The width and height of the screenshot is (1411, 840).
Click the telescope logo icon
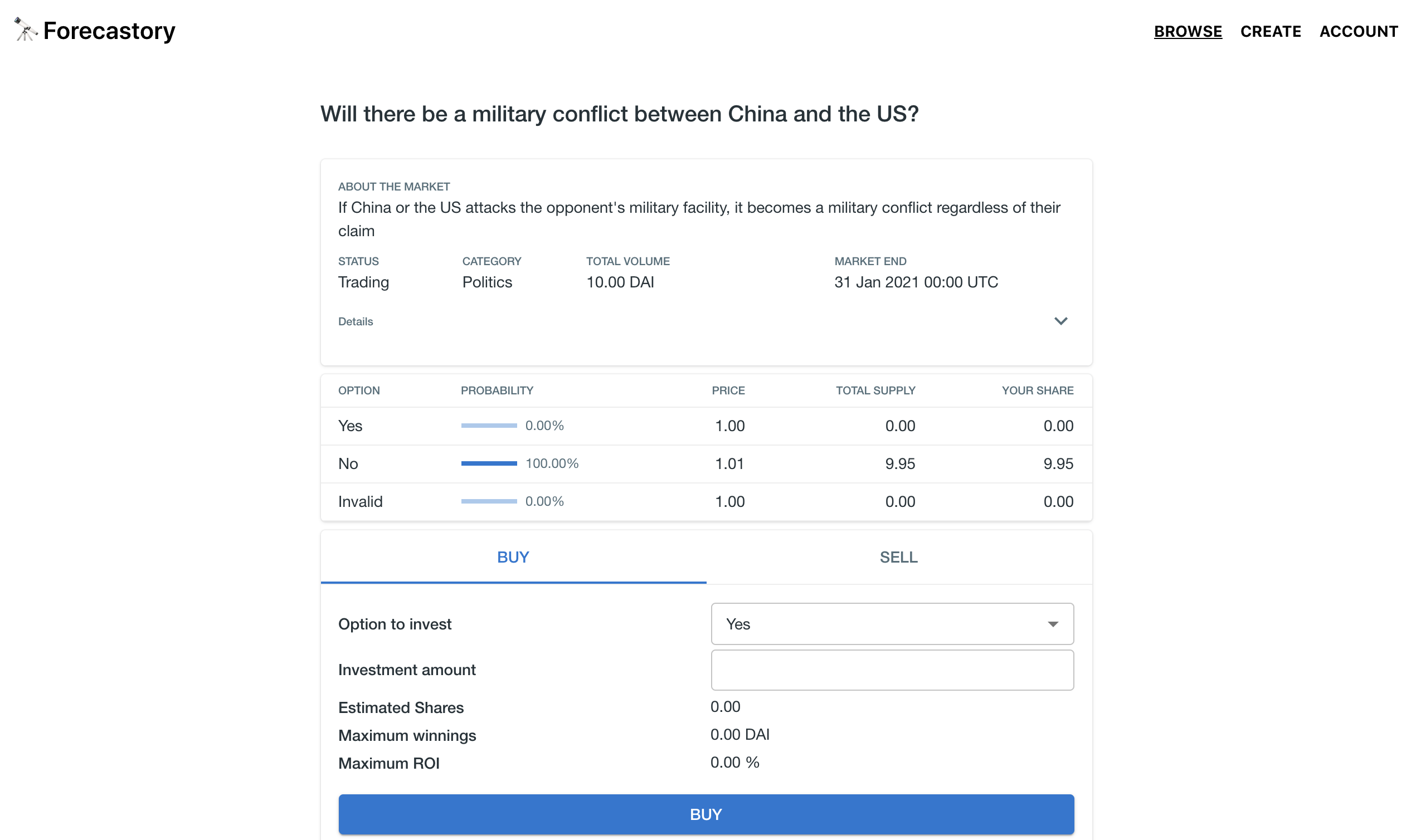[x=25, y=30]
